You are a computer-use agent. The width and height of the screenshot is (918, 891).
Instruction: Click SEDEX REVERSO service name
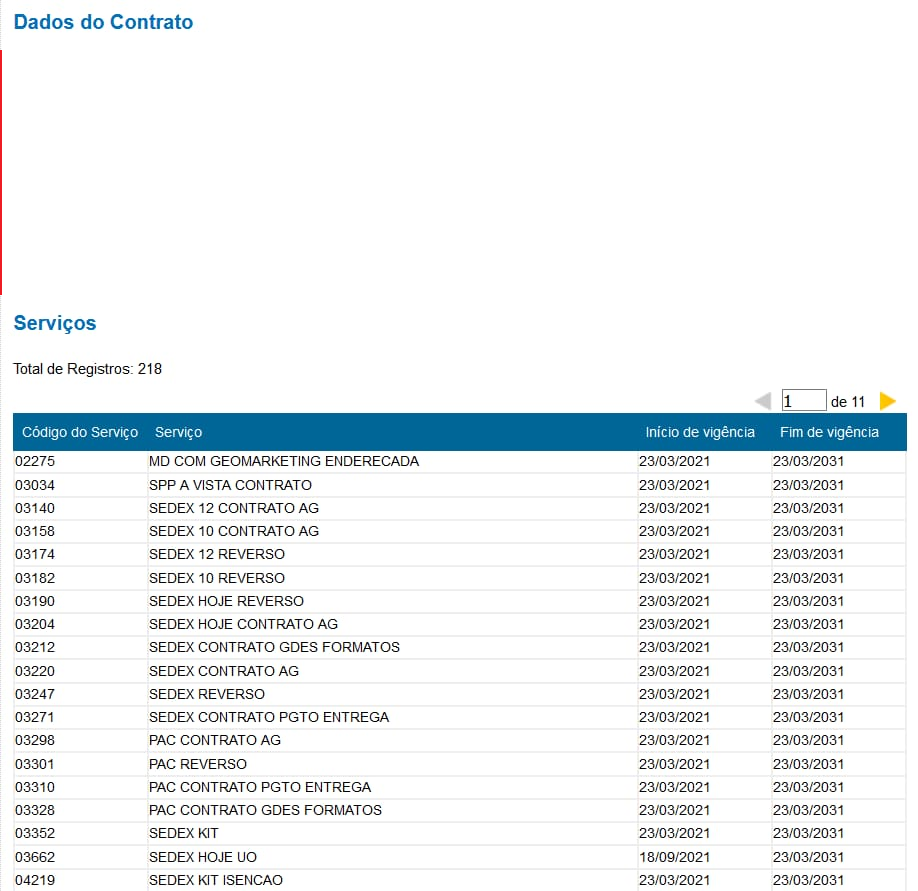point(207,694)
